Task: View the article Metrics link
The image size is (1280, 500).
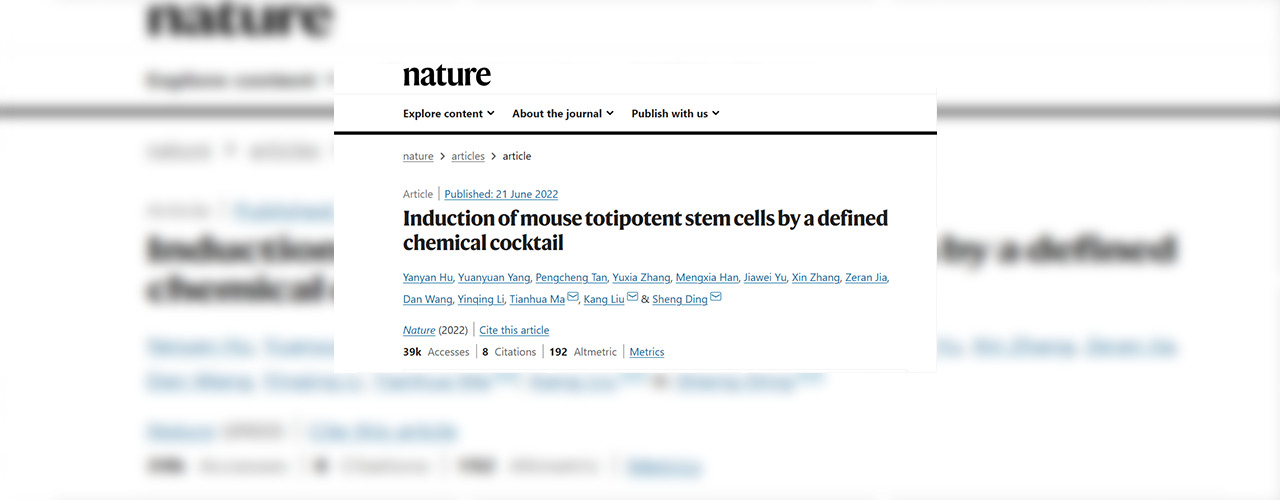Action: pos(647,352)
